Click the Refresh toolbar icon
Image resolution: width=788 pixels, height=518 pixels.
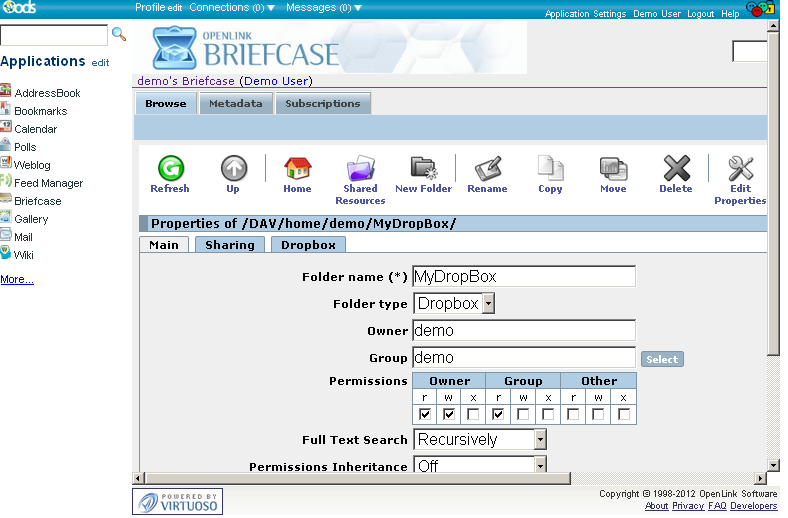170,169
